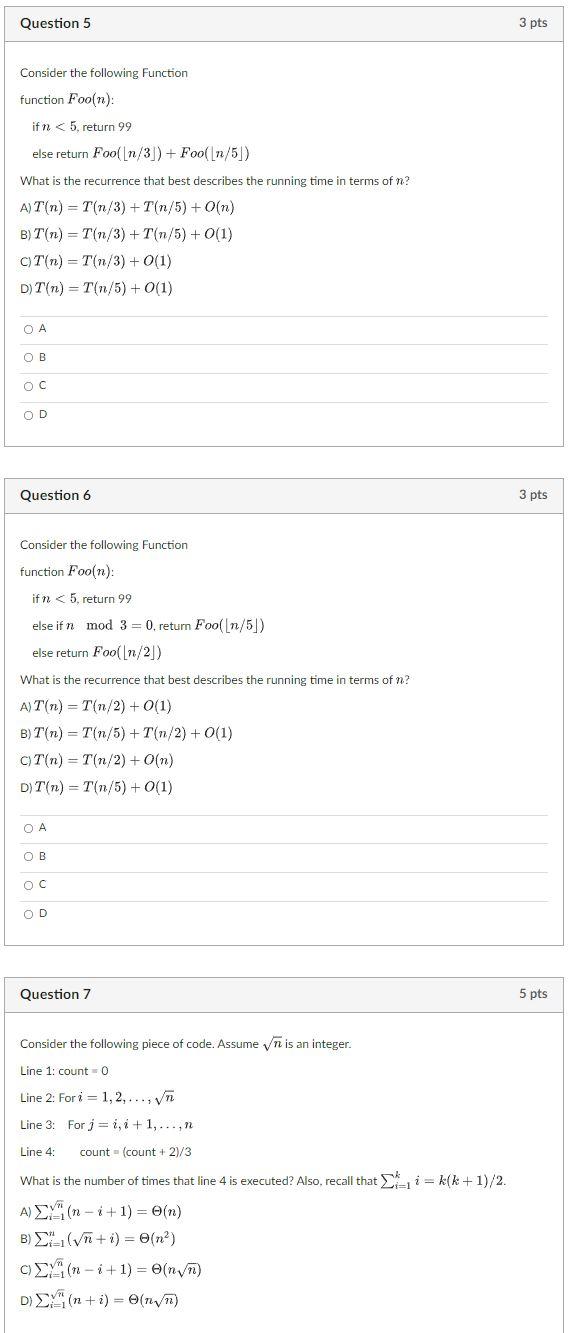Image resolution: width=580 pixels, height=1333 pixels.
Task: Click the 3 pts label on Question 5
Action: (530, 23)
